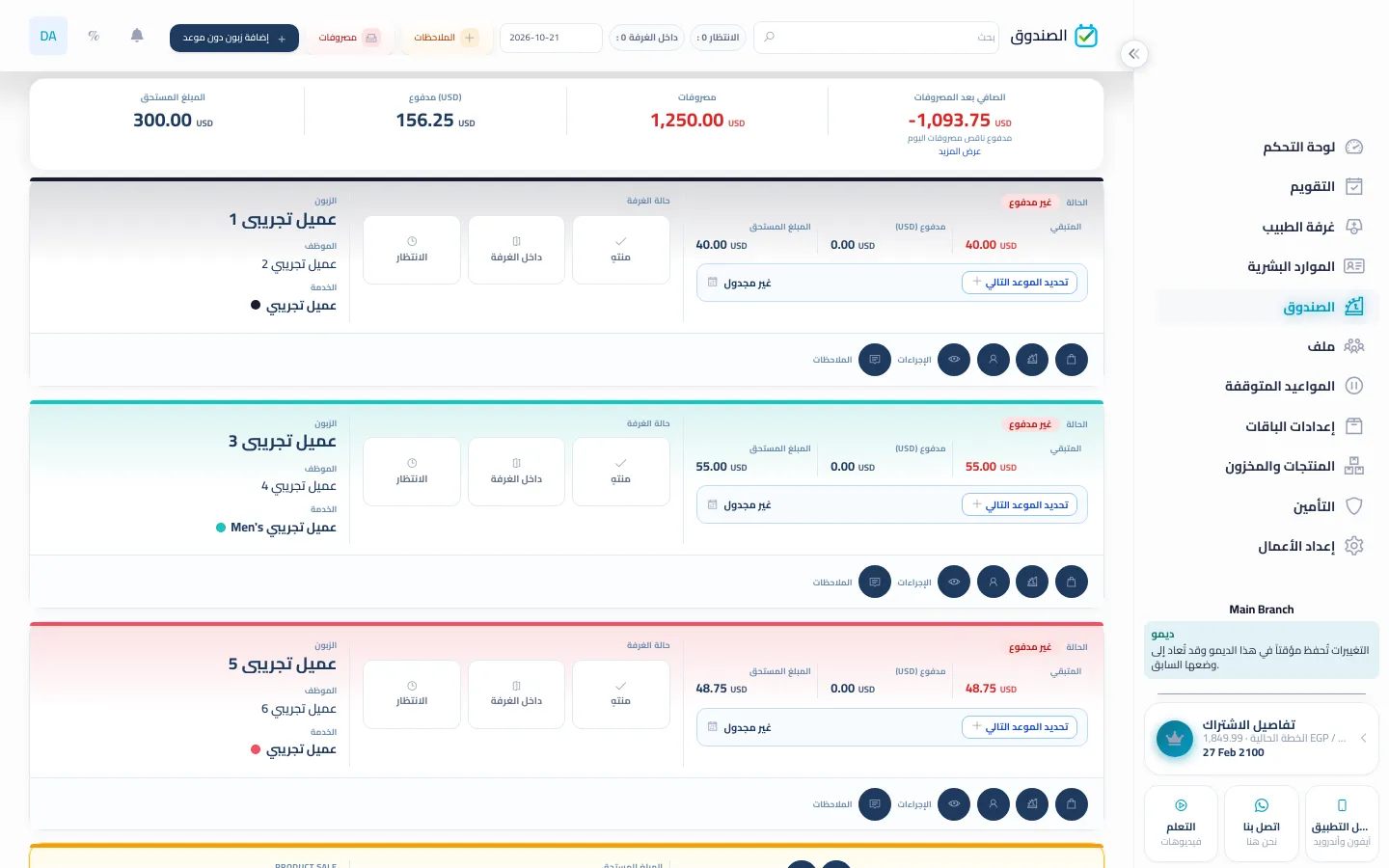
Task: Focus the بحث search field
Action: 878,38
